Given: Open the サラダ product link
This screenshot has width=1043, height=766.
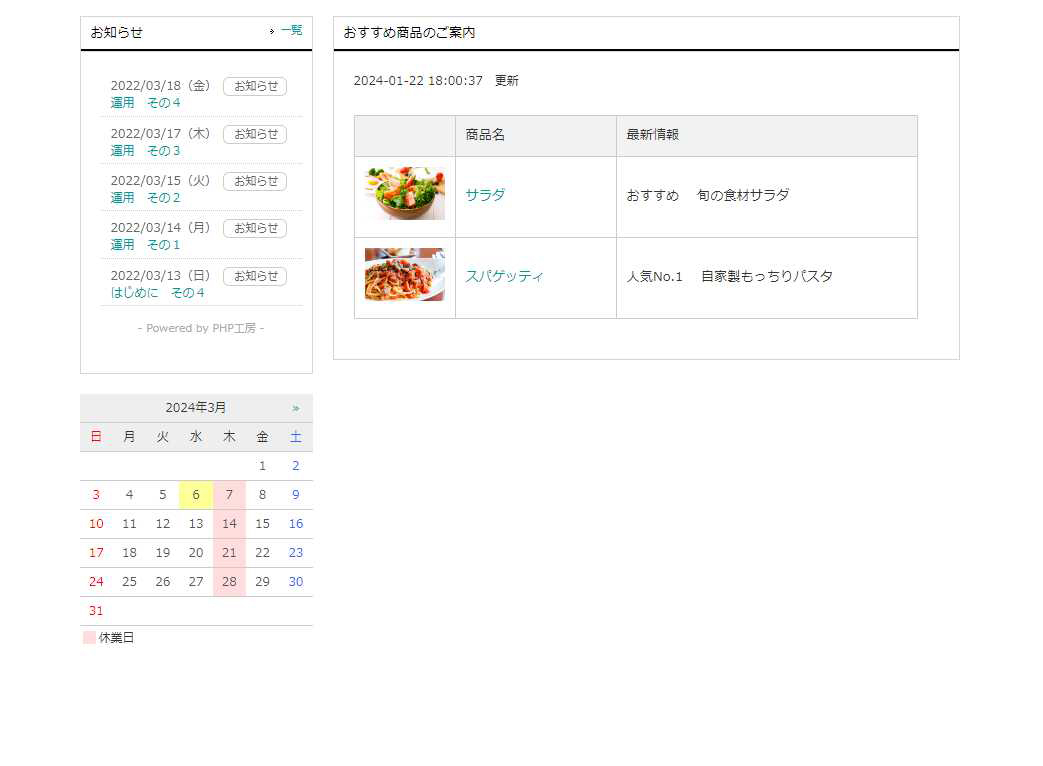Looking at the screenshot, I should click(x=485, y=195).
